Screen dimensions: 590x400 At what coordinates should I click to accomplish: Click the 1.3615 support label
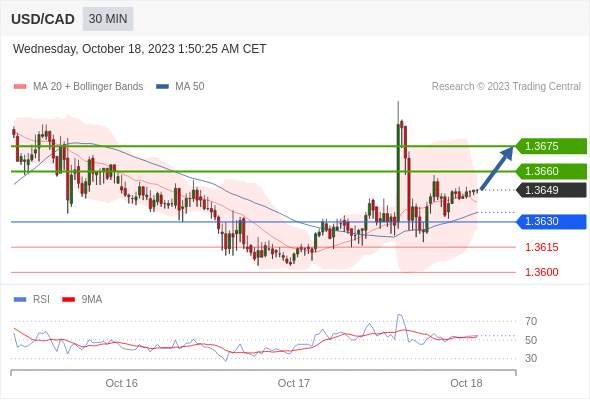click(541, 247)
